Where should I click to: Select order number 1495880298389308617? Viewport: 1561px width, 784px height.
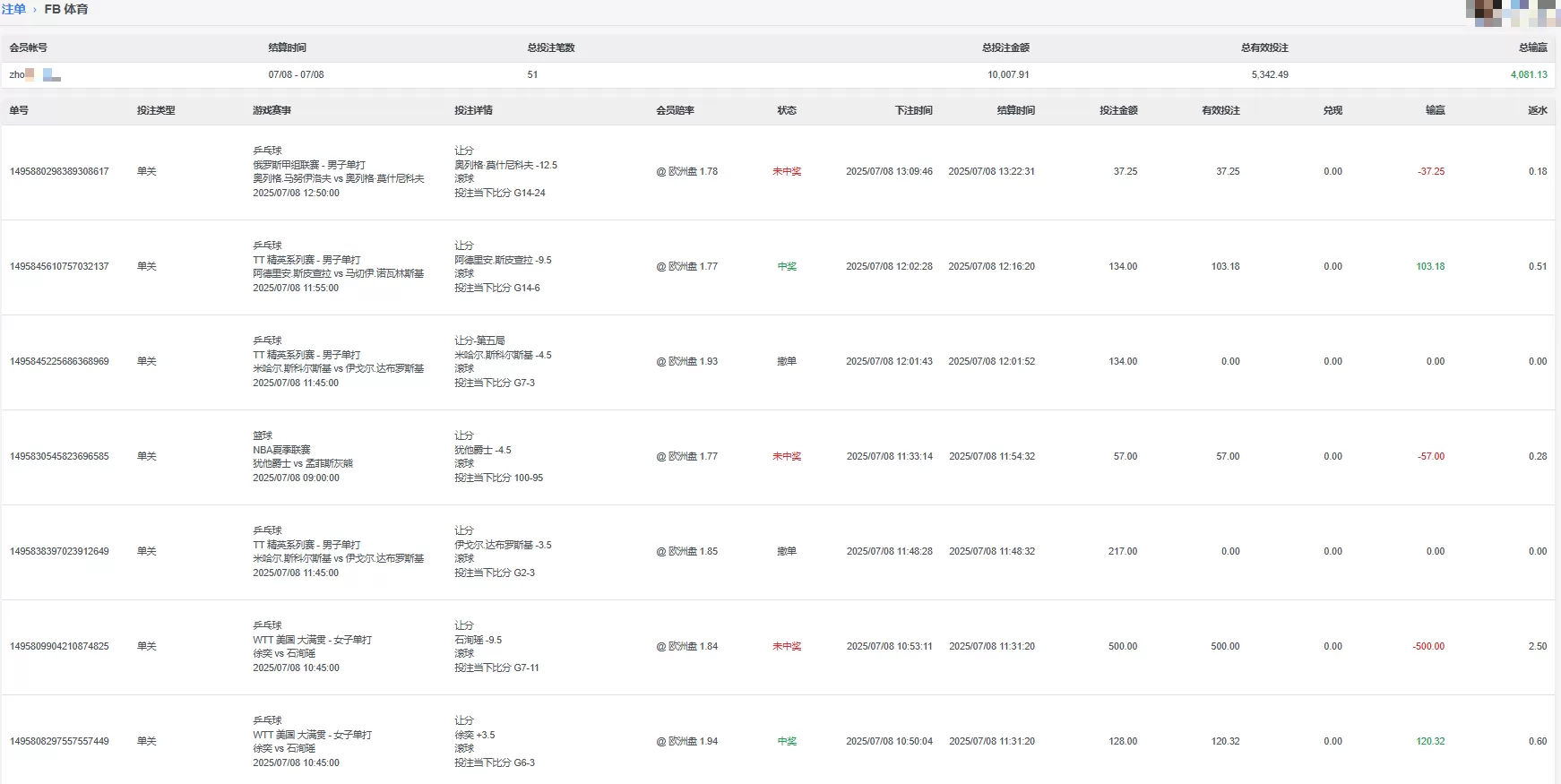(x=59, y=171)
